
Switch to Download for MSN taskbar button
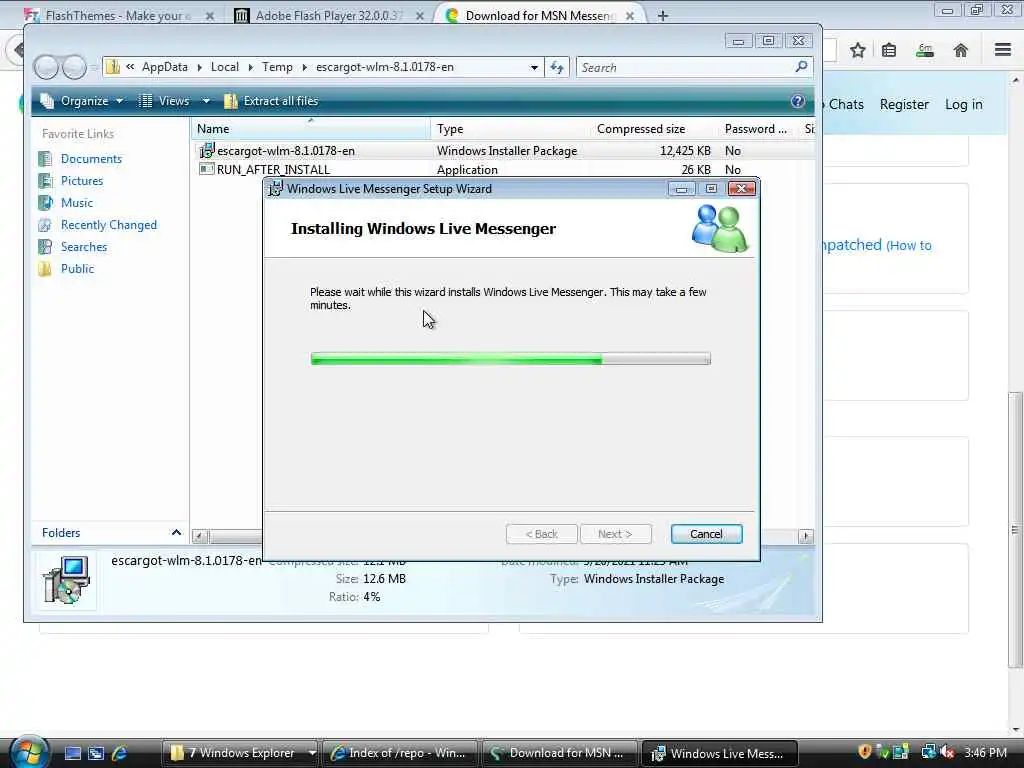point(558,753)
